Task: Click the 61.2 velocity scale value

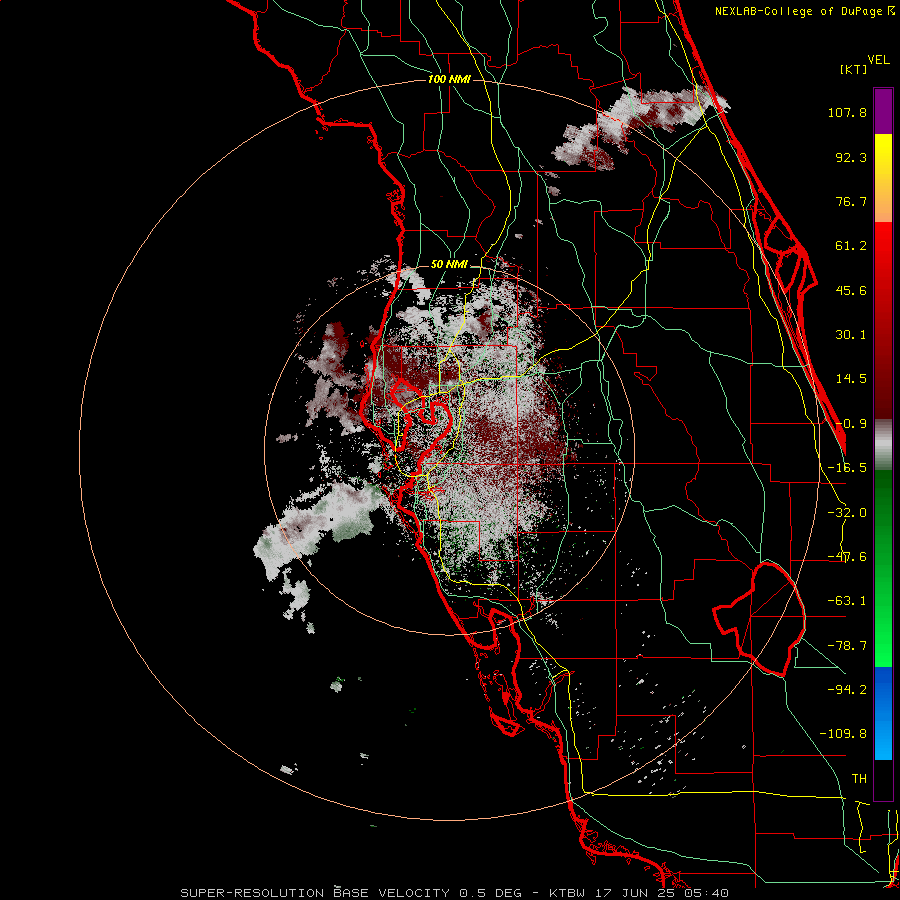Action: [851, 246]
